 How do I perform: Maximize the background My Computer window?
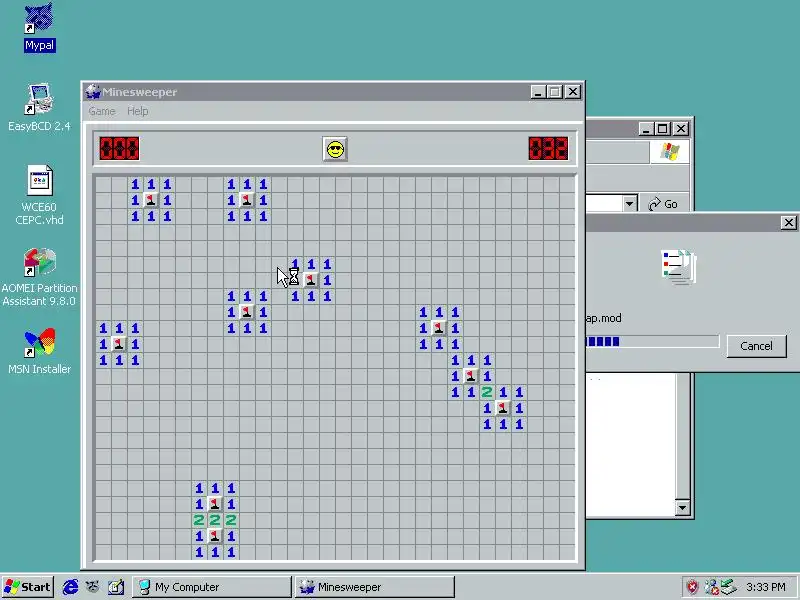coord(662,129)
